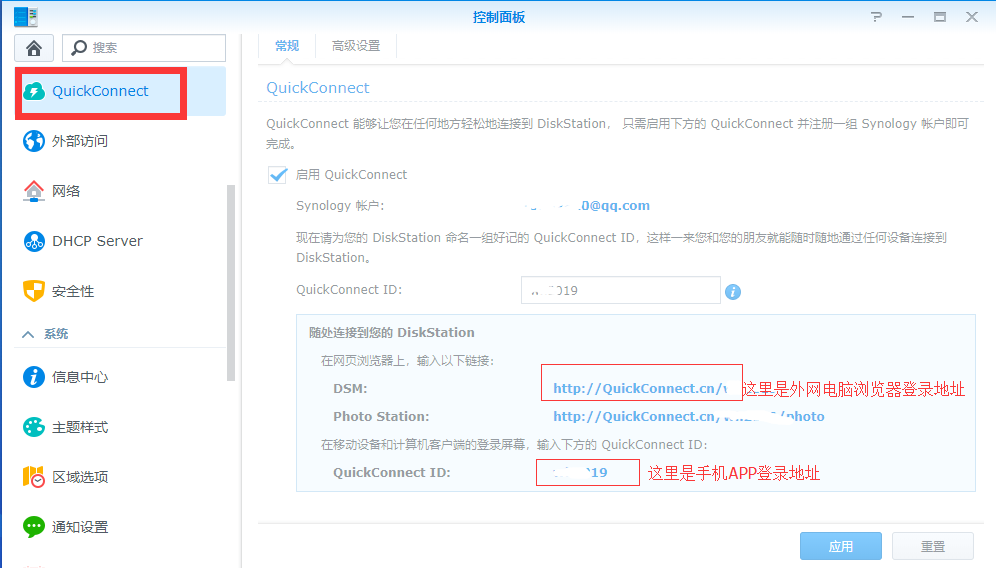The width and height of the screenshot is (996, 568).
Task: Click the Apply (应用) button
Action: [x=840, y=546]
